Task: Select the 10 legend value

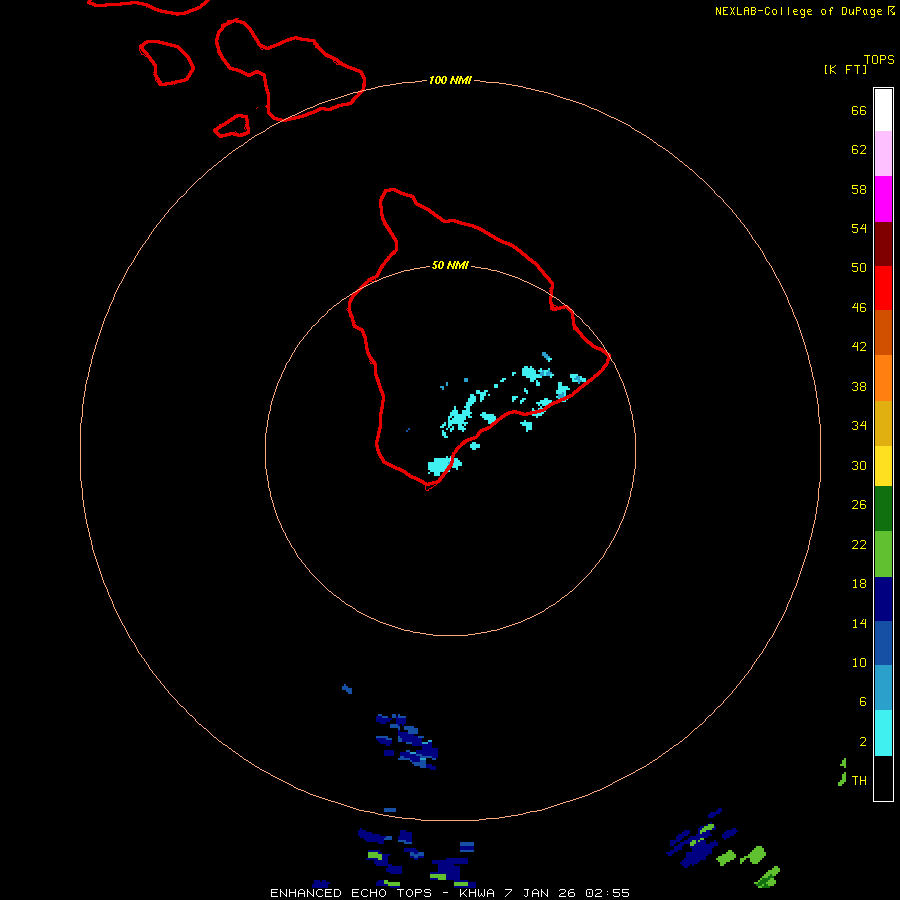Action: pos(859,663)
